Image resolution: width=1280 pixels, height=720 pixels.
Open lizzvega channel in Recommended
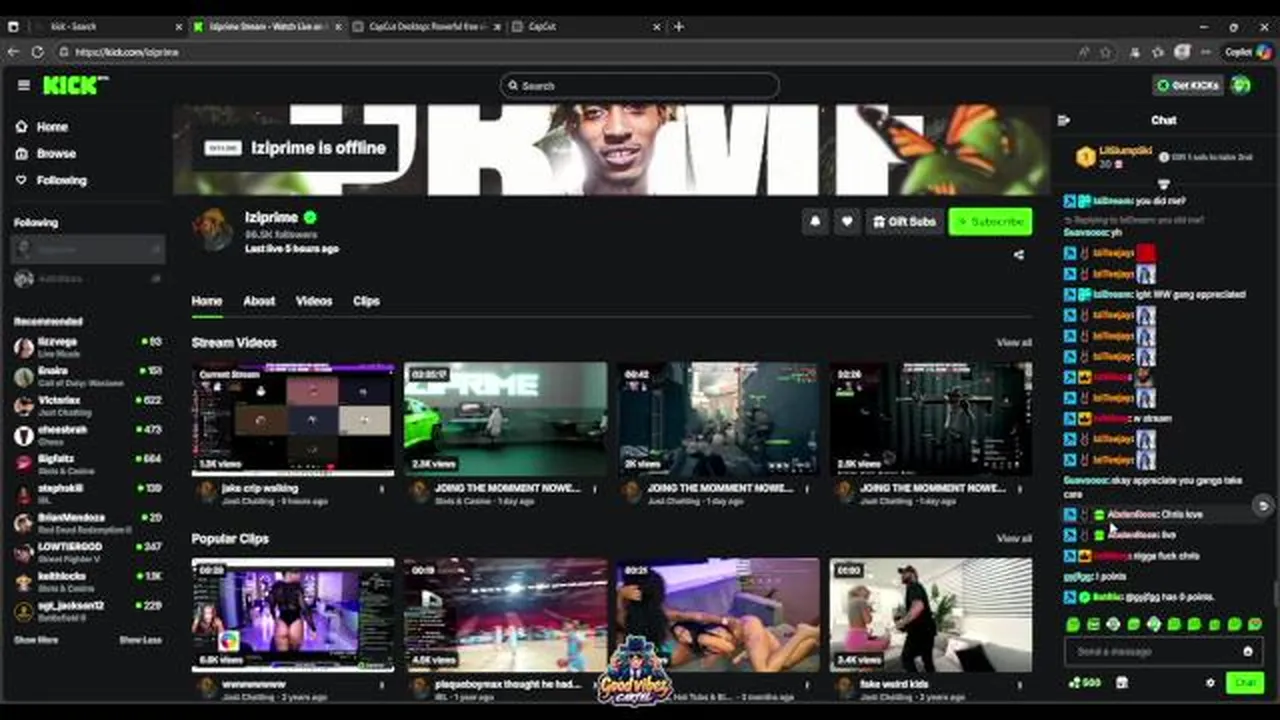pos(88,347)
